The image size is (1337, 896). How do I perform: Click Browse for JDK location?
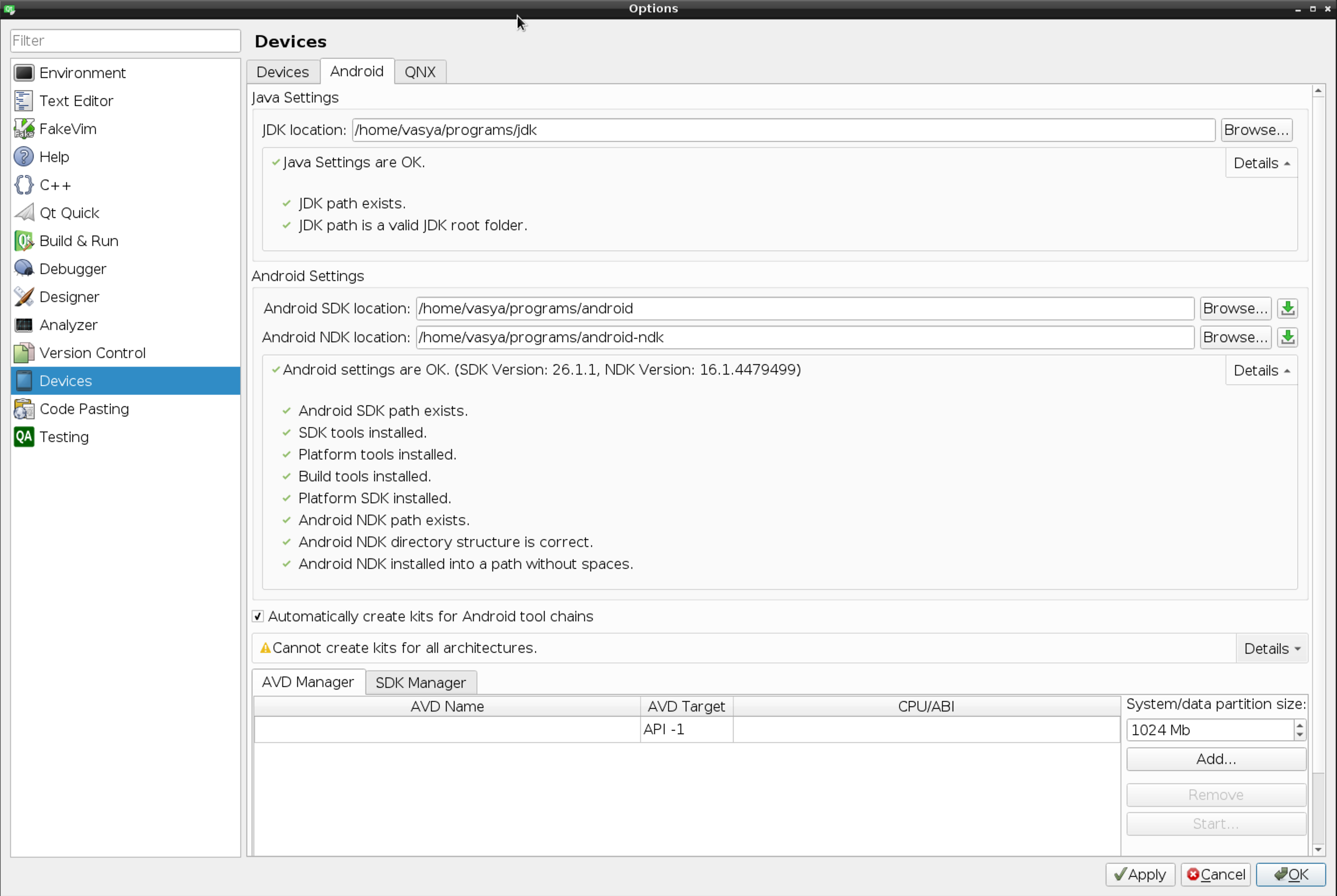coord(1256,130)
